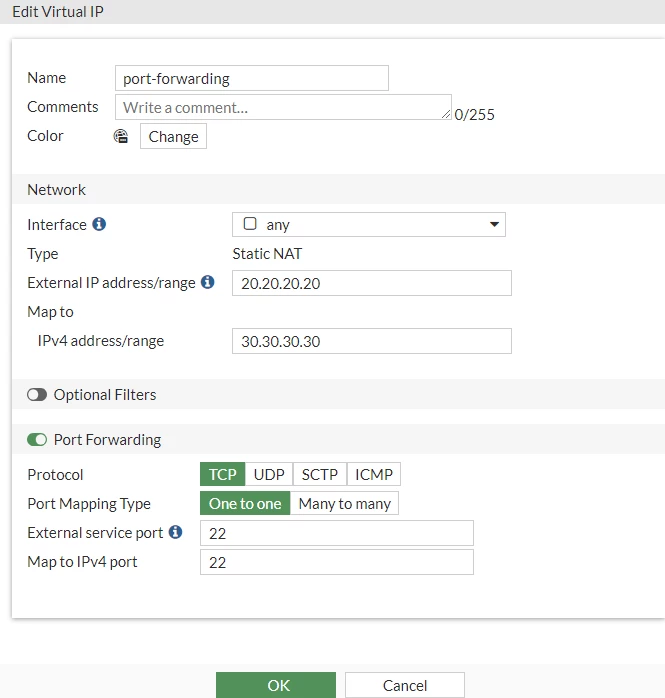Click the External service port field
The image size is (665, 698).
point(337,533)
